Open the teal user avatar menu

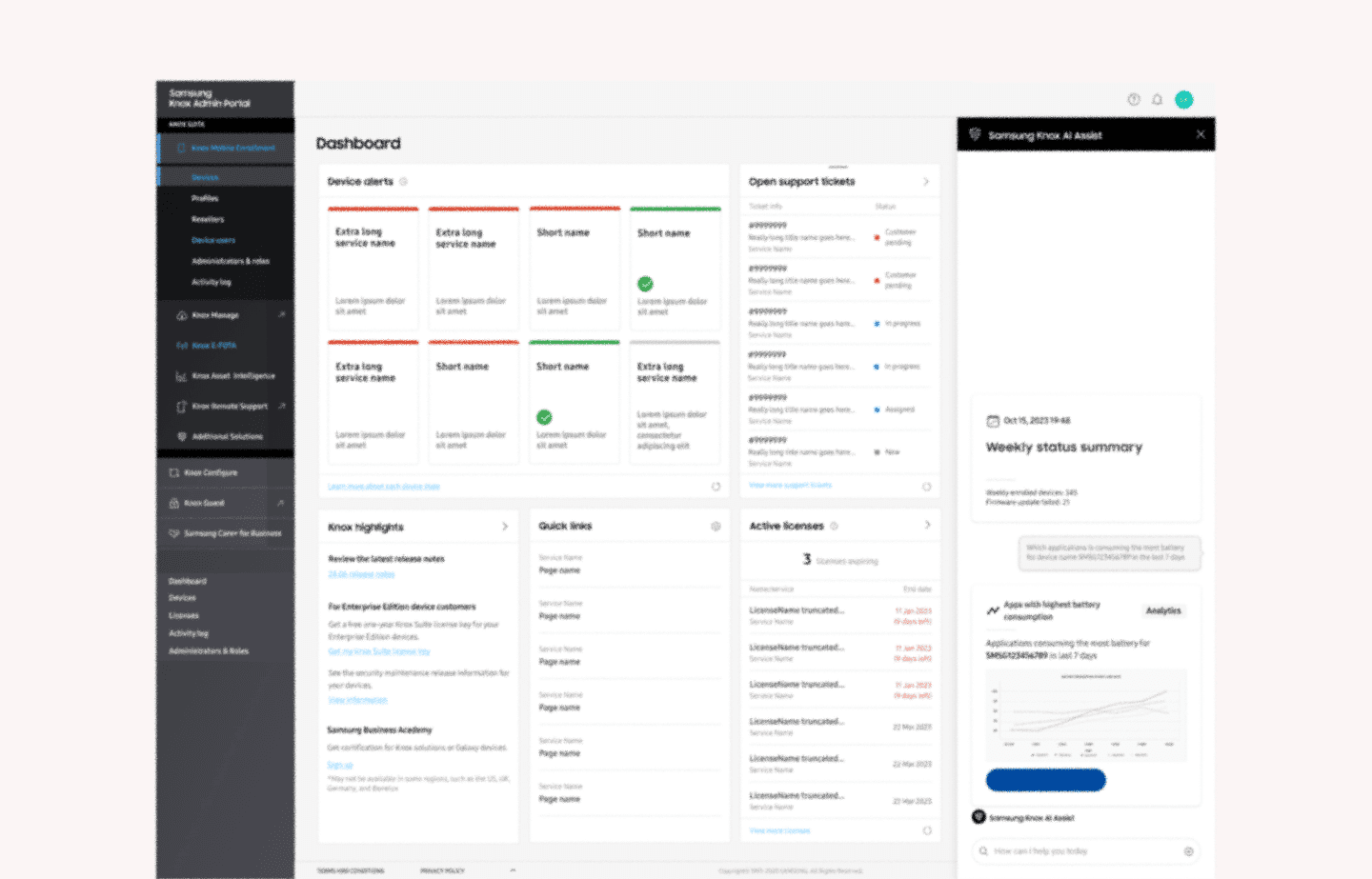pyautogui.click(x=1184, y=99)
